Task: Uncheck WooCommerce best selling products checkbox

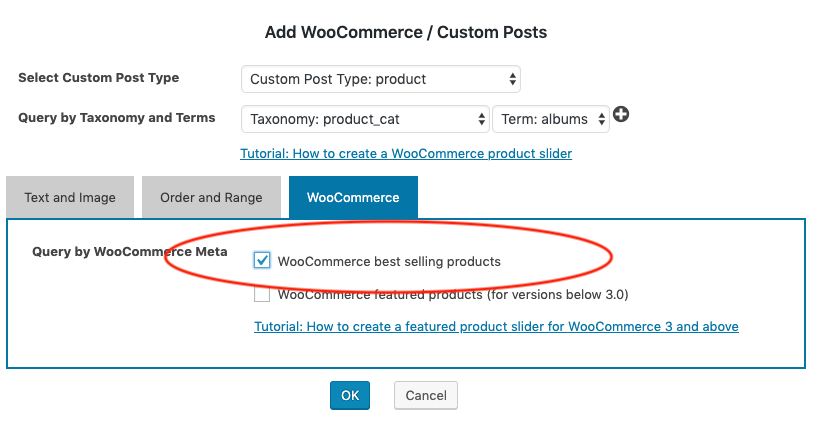Action: pos(262,261)
